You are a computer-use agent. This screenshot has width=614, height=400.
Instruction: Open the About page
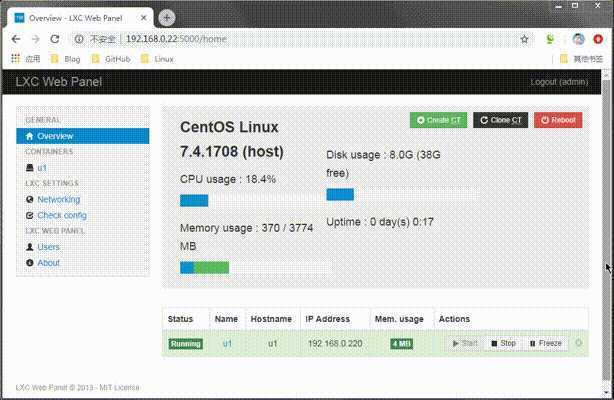click(x=49, y=263)
